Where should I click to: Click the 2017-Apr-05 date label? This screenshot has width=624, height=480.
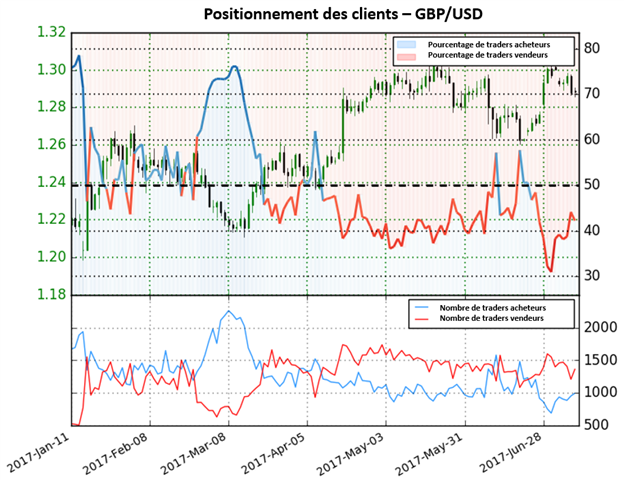tap(273, 453)
